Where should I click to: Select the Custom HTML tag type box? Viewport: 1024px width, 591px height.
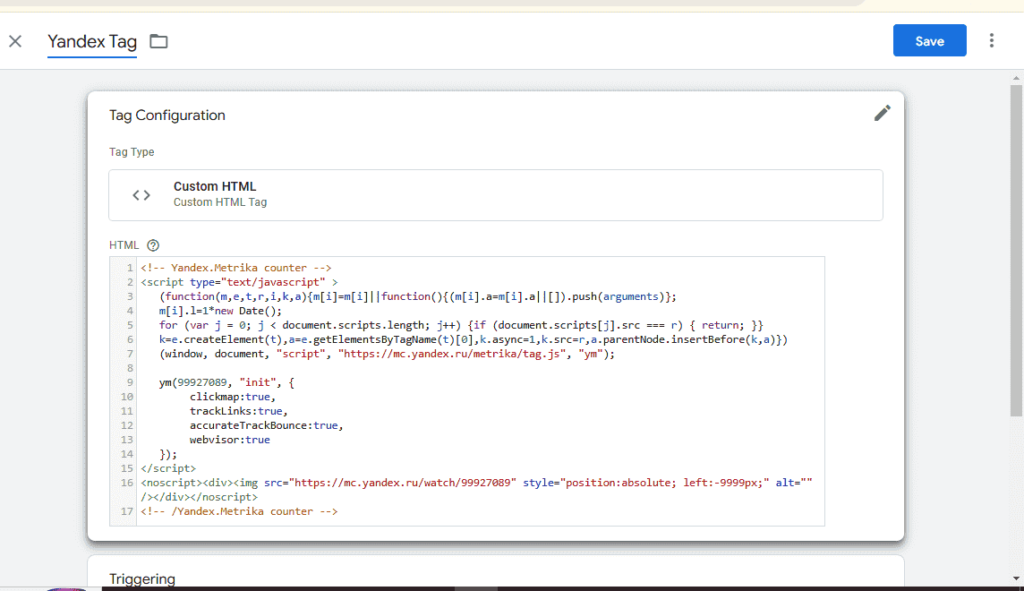pyautogui.click(x=496, y=195)
